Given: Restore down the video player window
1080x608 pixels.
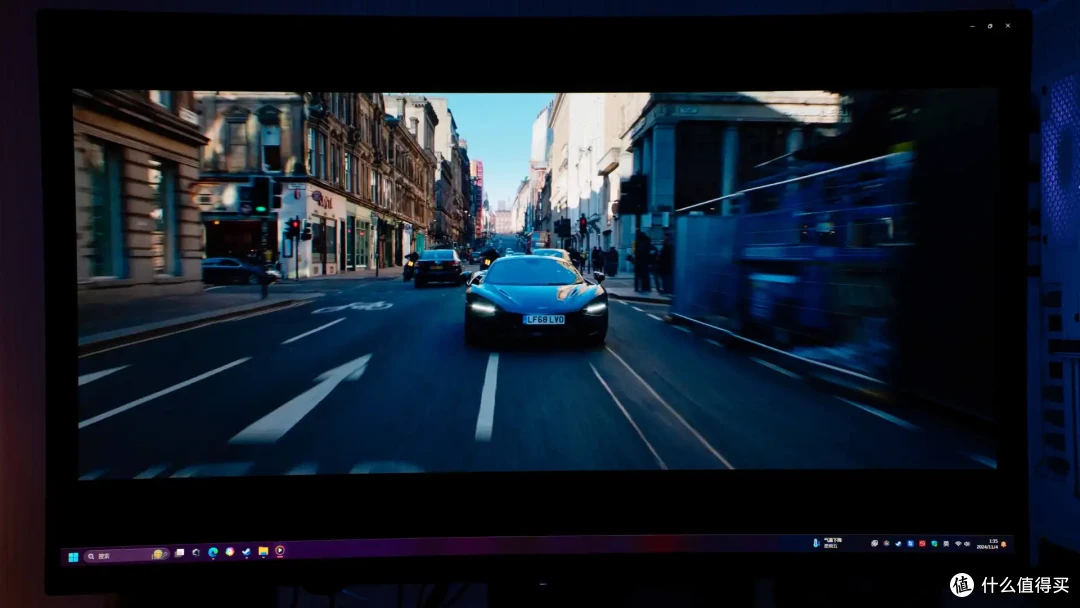Looking at the screenshot, I should [990, 26].
